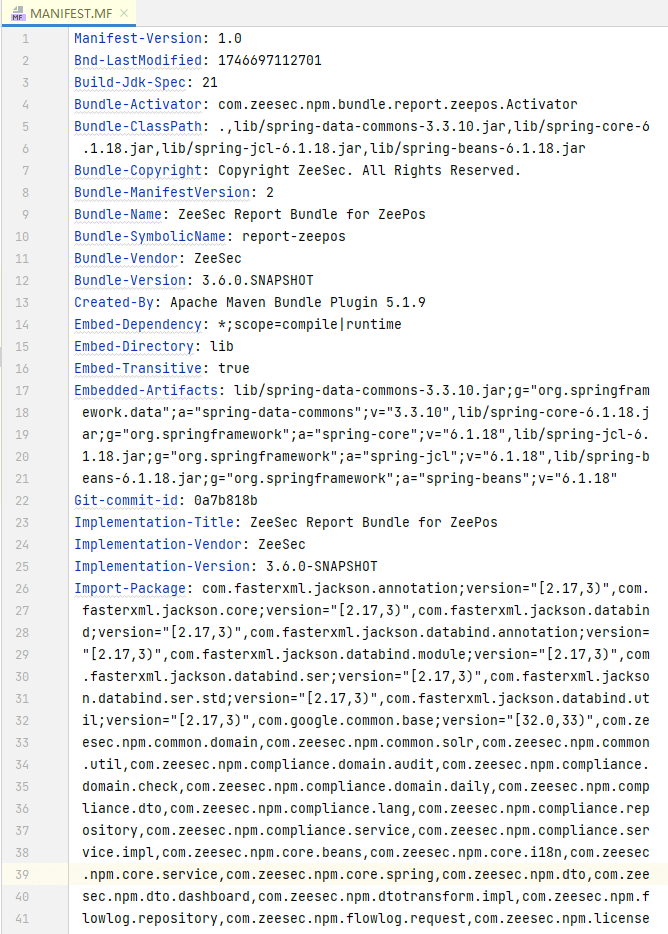Place cursor on Embed-Transitive true value

tap(234, 368)
